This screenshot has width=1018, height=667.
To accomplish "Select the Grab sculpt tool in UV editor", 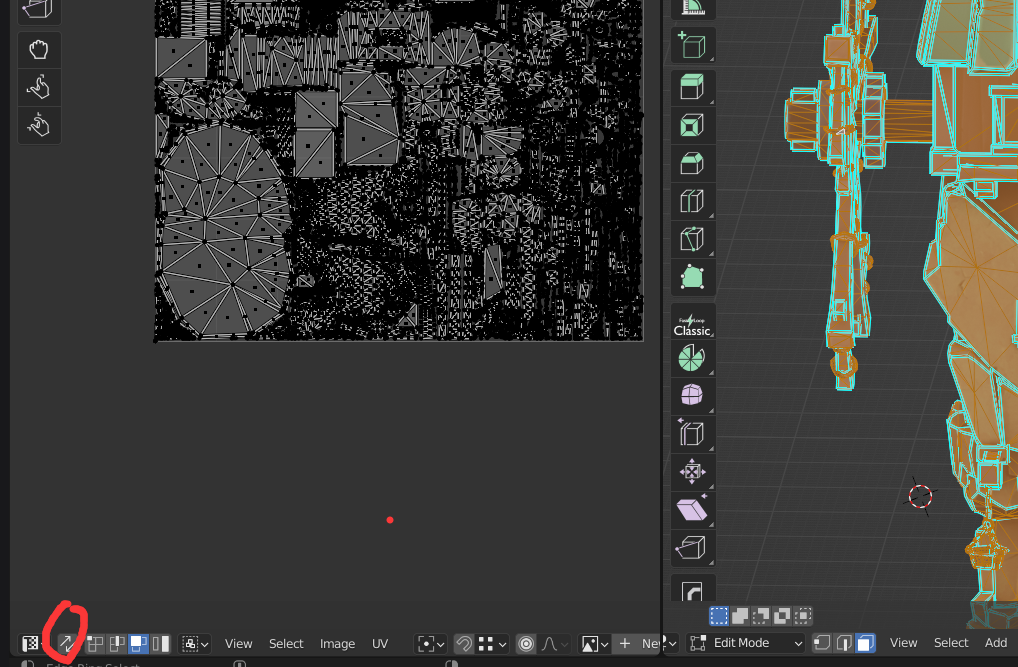I will pyautogui.click(x=39, y=49).
